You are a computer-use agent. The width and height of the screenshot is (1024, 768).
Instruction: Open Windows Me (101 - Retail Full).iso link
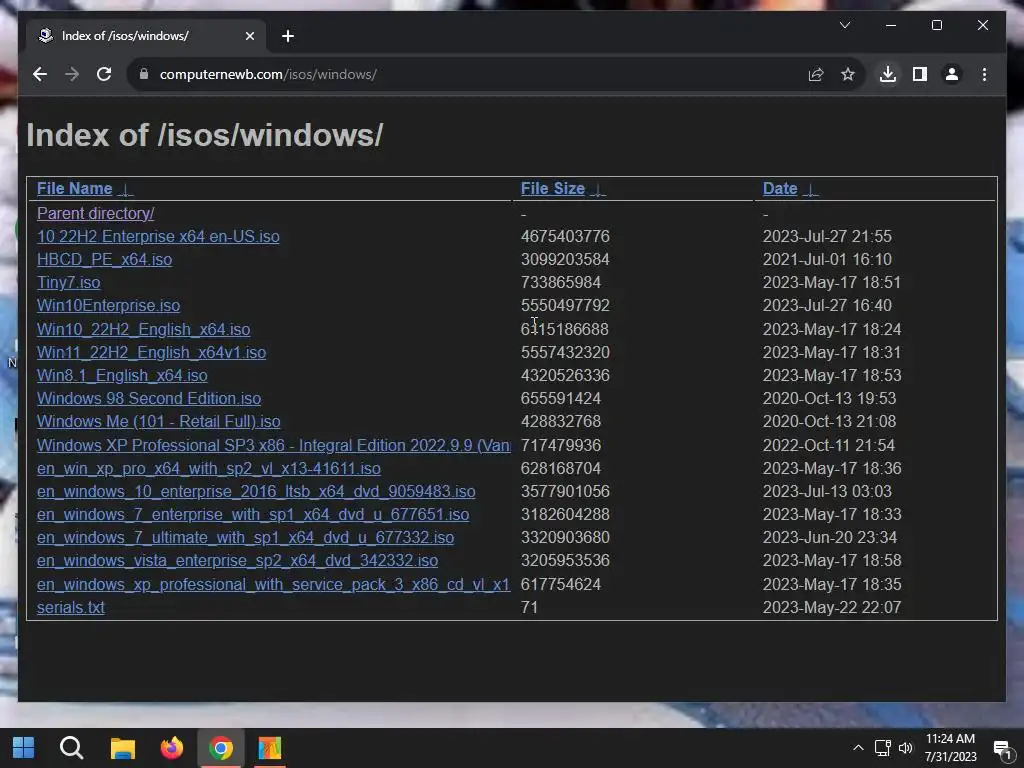click(159, 421)
